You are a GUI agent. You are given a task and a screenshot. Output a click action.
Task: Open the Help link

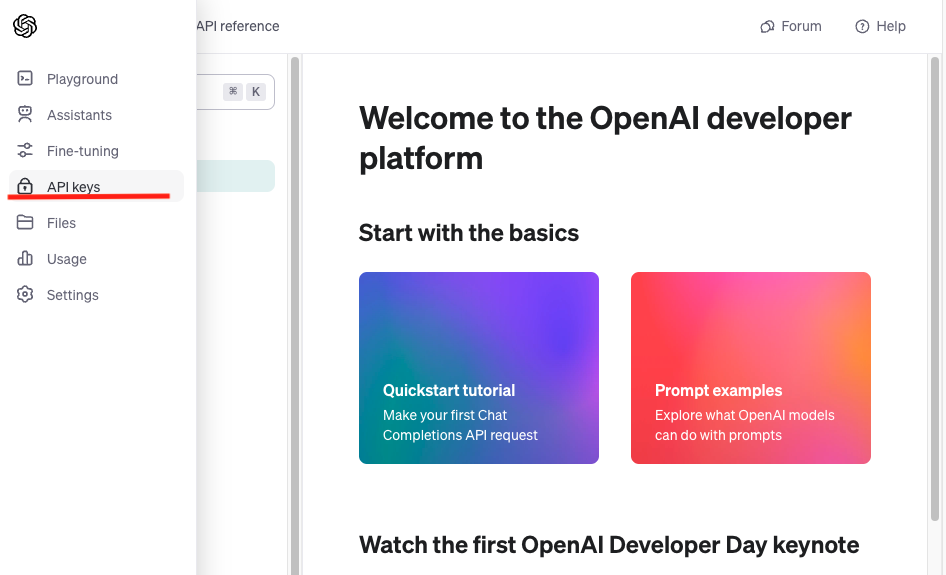point(880,27)
